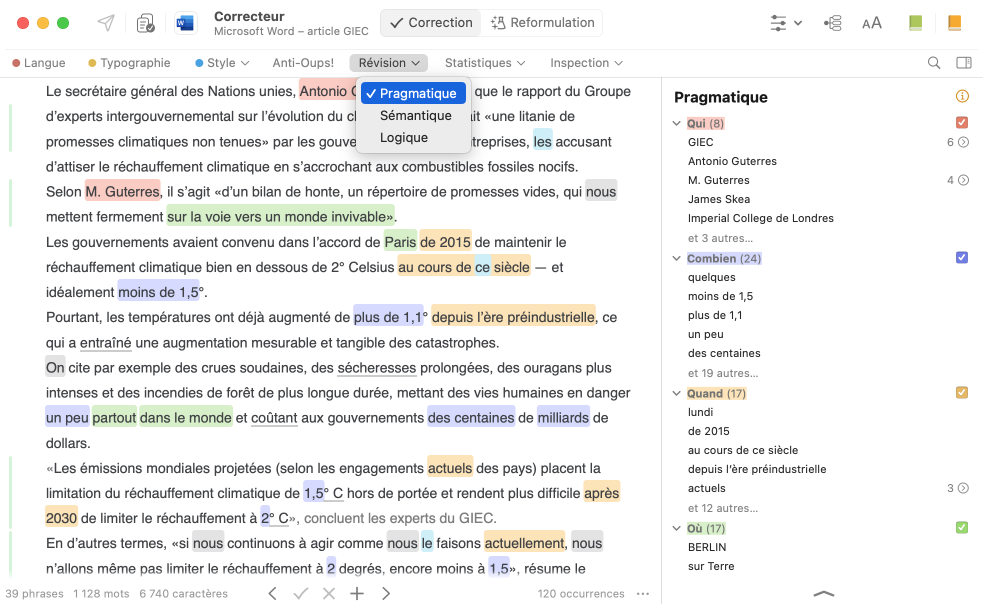Uncheck the Qui category checkbox

(x=962, y=123)
